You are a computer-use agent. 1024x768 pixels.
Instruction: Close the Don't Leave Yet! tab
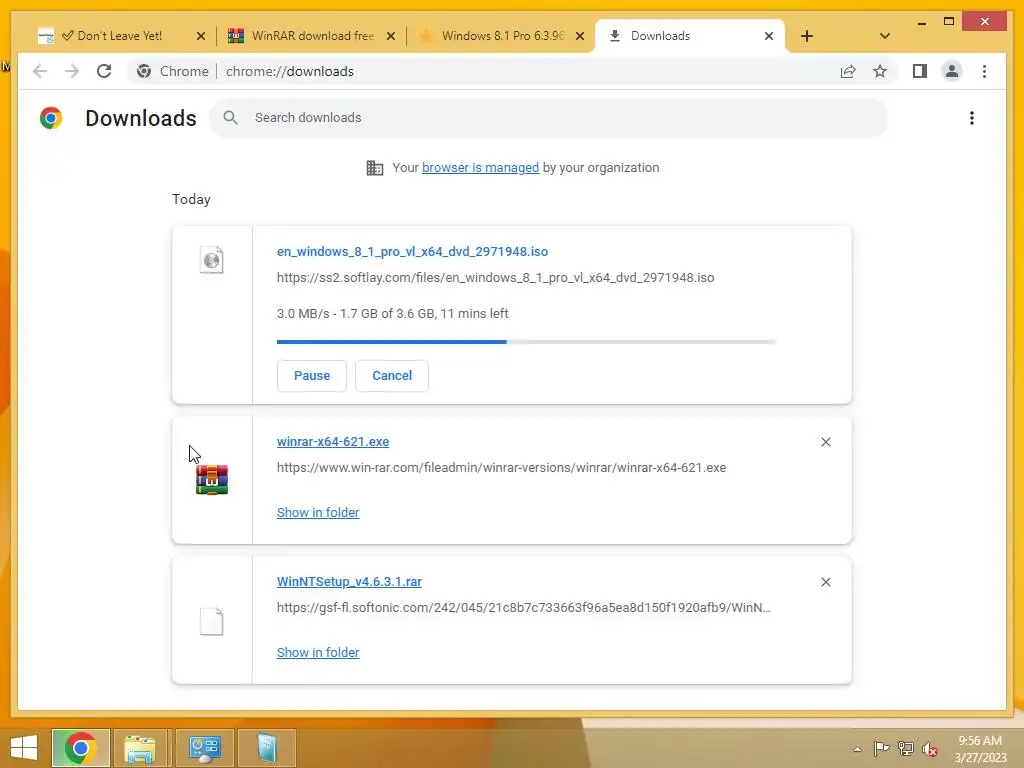[x=201, y=36]
